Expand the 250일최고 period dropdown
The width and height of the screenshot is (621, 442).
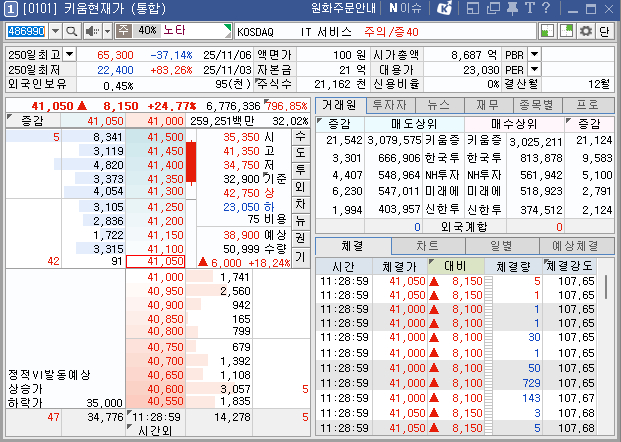coord(70,53)
